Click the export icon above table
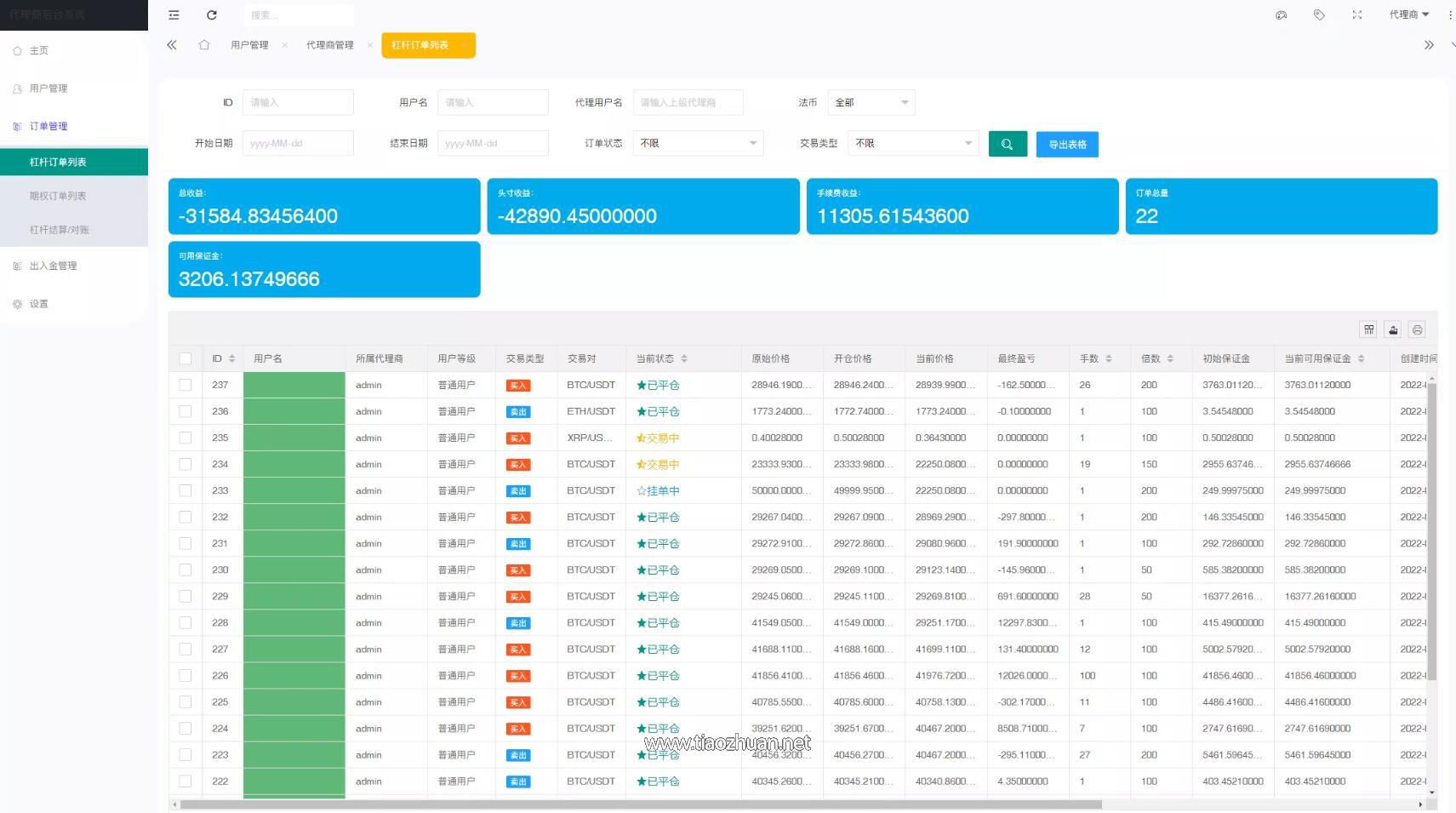Viewport: 1456px width, 813px height. click(1393, 329)
